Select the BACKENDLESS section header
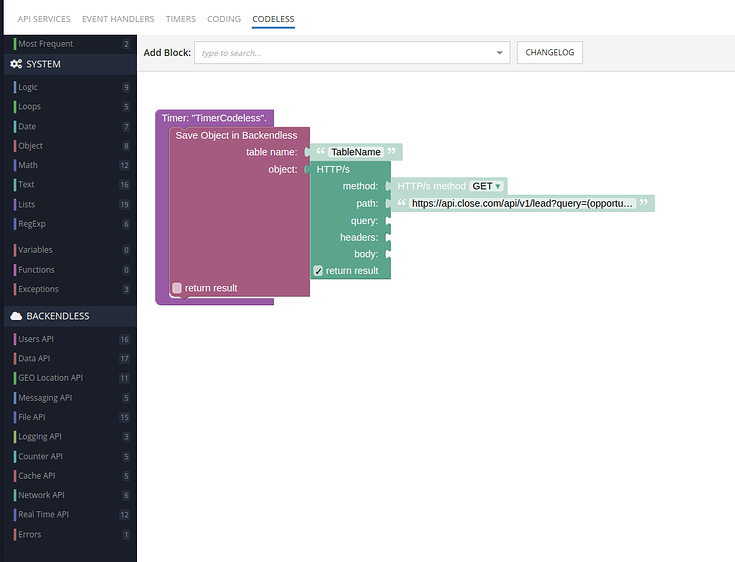The height and width of the screenshot is (562, 735). 70,316
